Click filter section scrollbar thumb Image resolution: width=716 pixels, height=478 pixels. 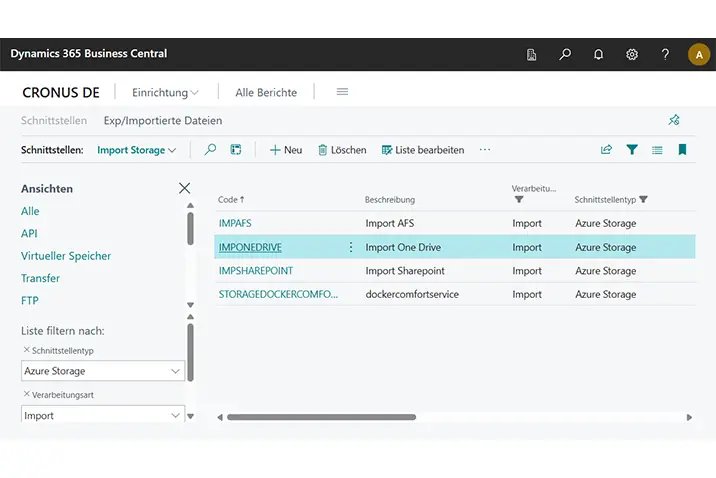[x=190, y=352]
